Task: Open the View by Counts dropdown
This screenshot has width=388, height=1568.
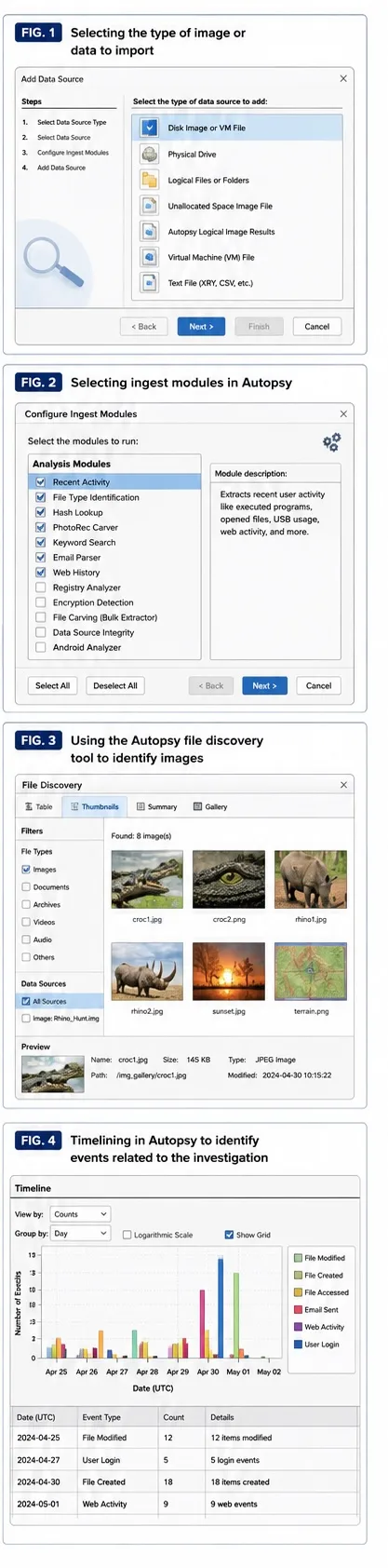Action: (80, 1214)
